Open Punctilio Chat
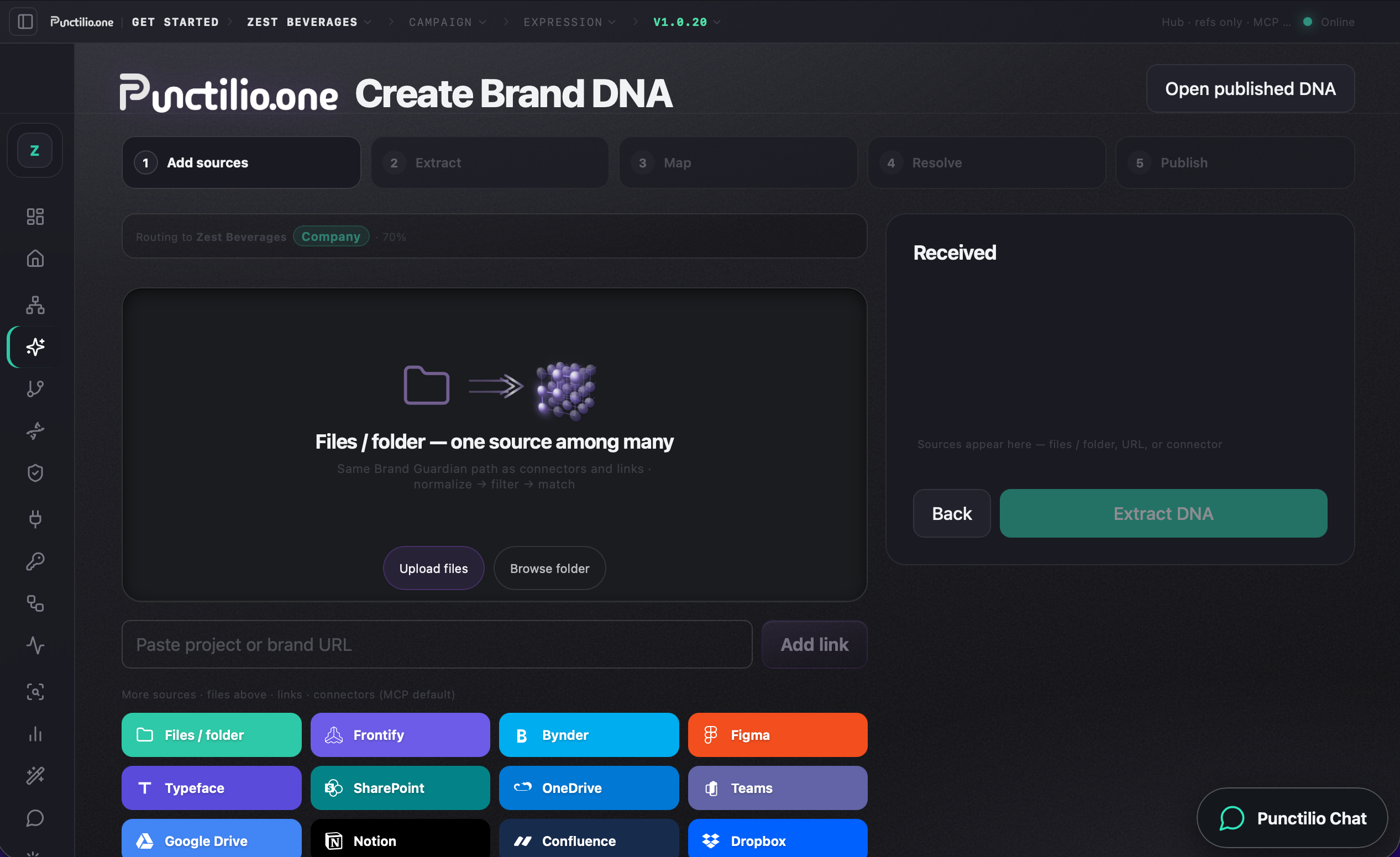The image size is (1400, 857). pos(1293,818)
